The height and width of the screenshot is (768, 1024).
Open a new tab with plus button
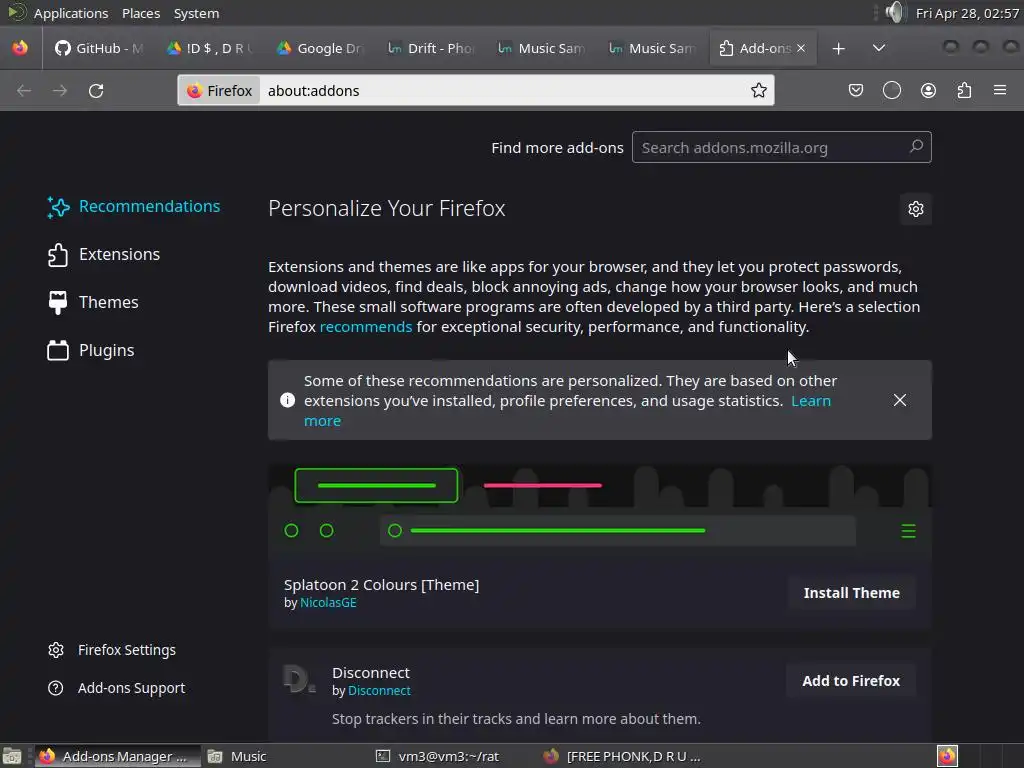click(x=839, y=48)
